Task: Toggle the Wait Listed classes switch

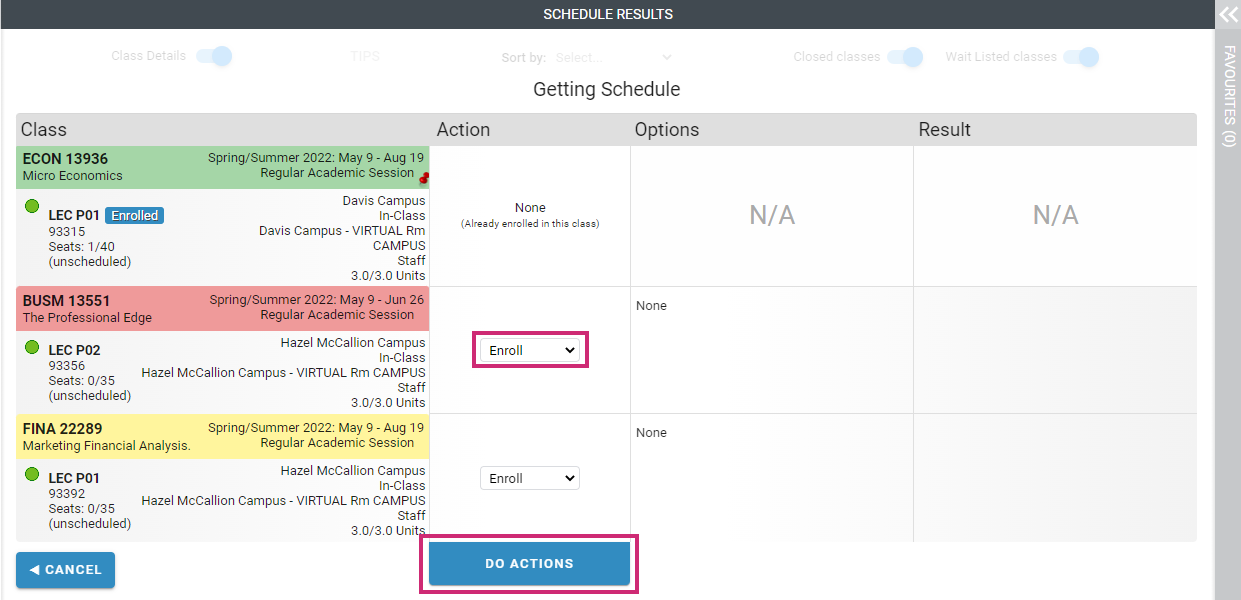Action: point(1081,57)
